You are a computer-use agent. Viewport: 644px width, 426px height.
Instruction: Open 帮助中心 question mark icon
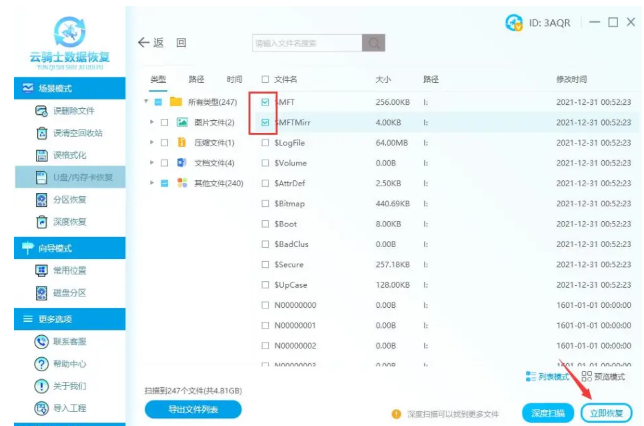42,364
